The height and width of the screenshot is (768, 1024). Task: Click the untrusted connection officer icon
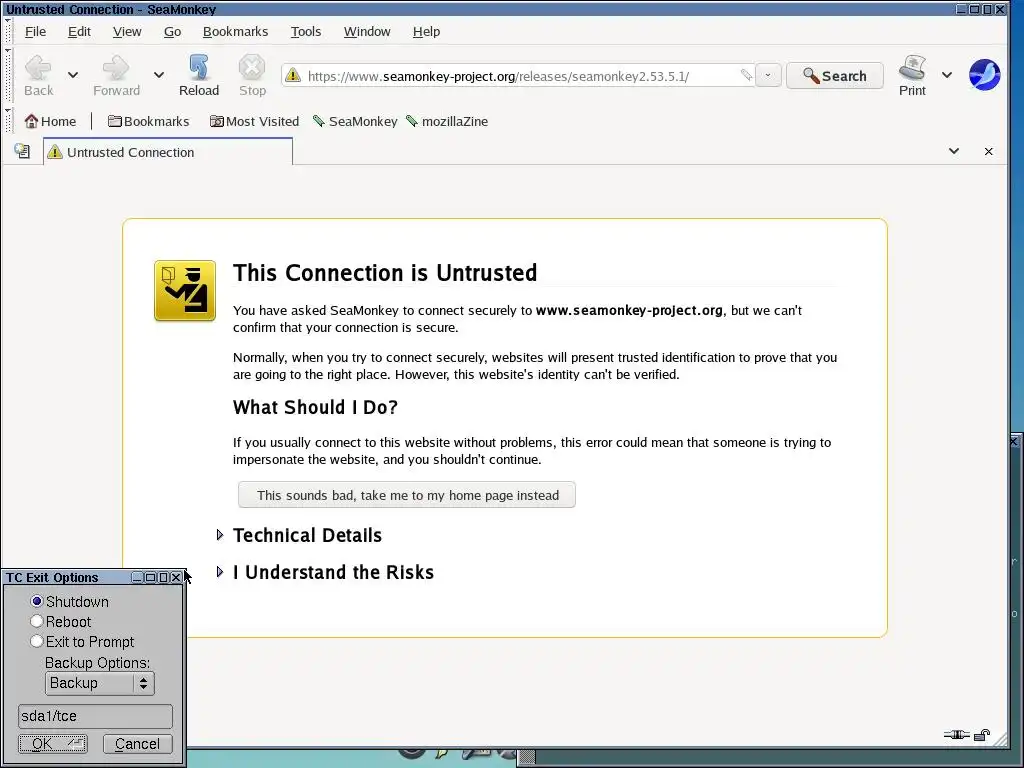(185, 291)
